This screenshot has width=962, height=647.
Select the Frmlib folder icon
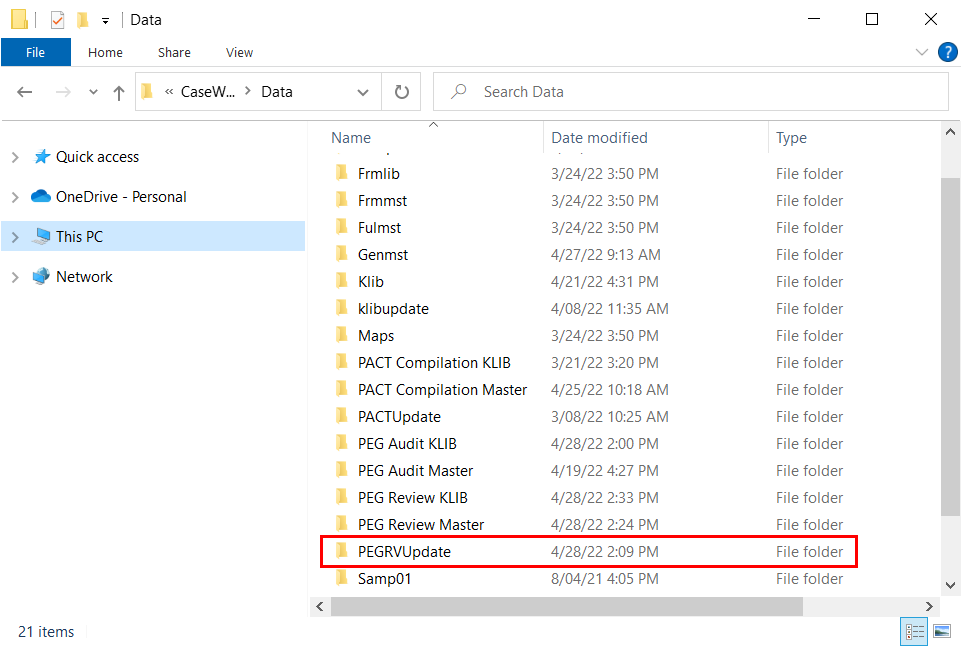342,174
